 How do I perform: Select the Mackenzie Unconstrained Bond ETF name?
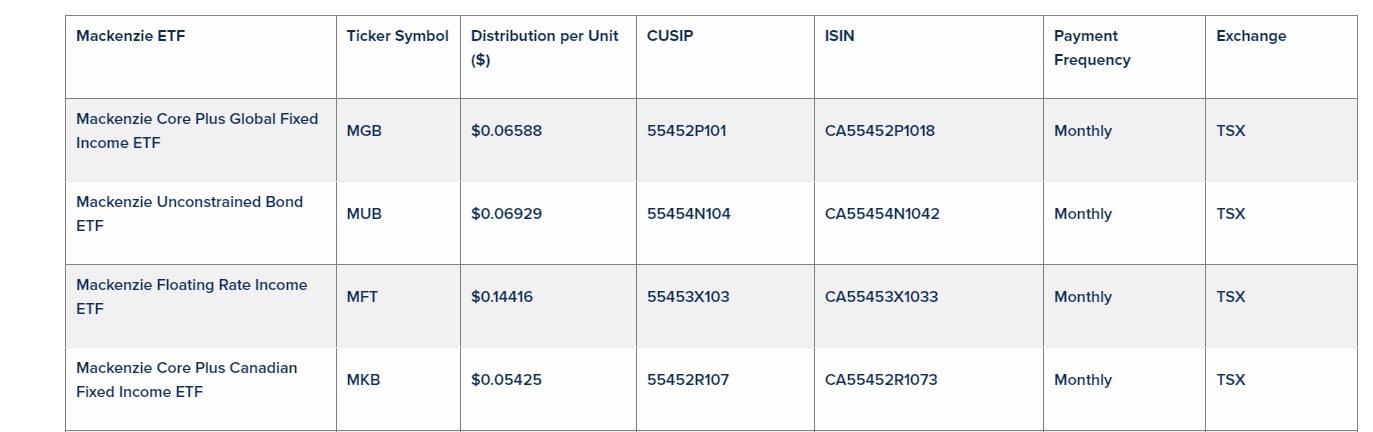pos(189,214)
